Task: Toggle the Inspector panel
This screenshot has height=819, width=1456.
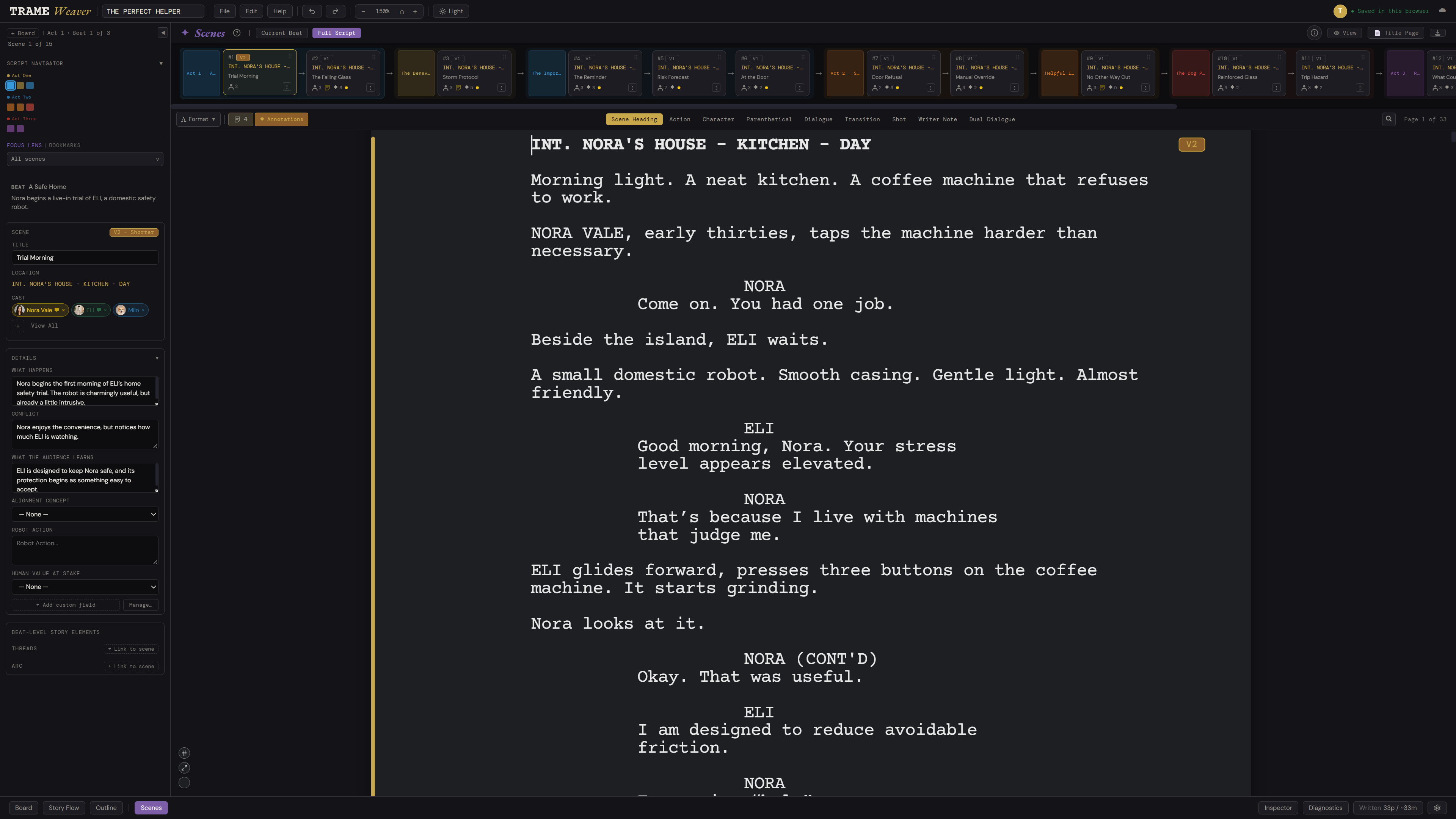Action: click(1278, 808)
